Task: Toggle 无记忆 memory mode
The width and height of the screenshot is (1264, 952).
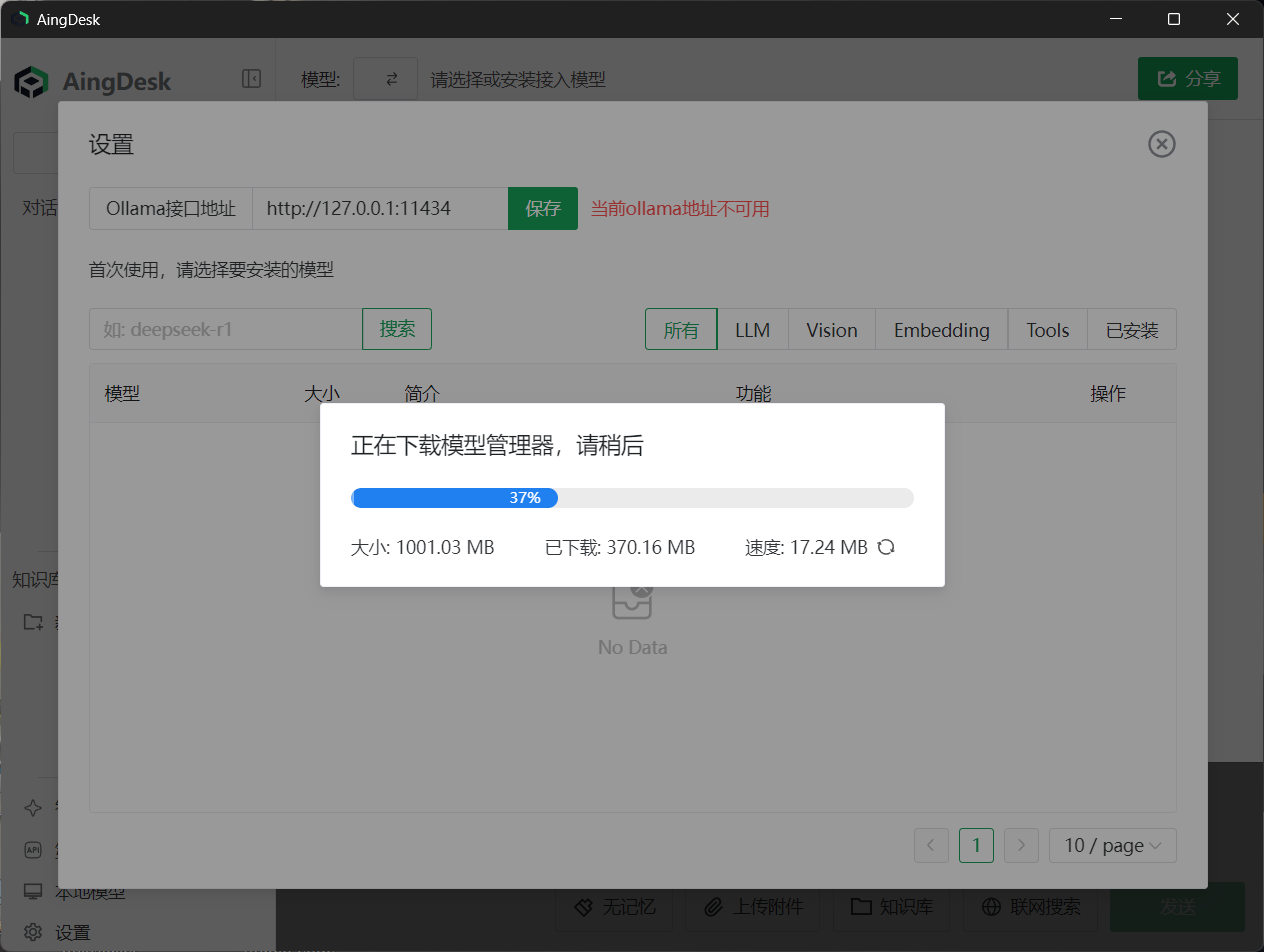Action: point(614,906)
